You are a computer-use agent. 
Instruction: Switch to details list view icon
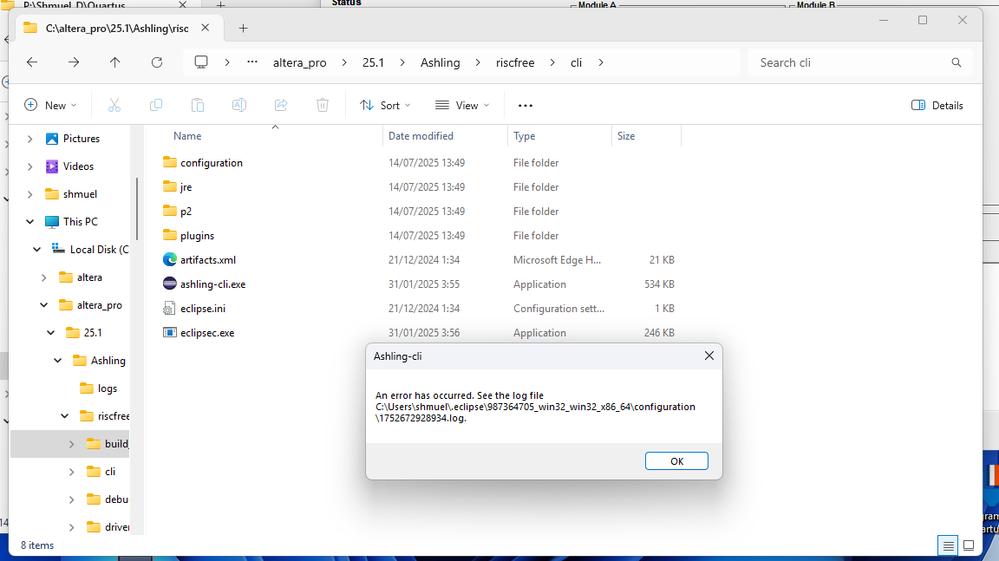pos(948,546)
